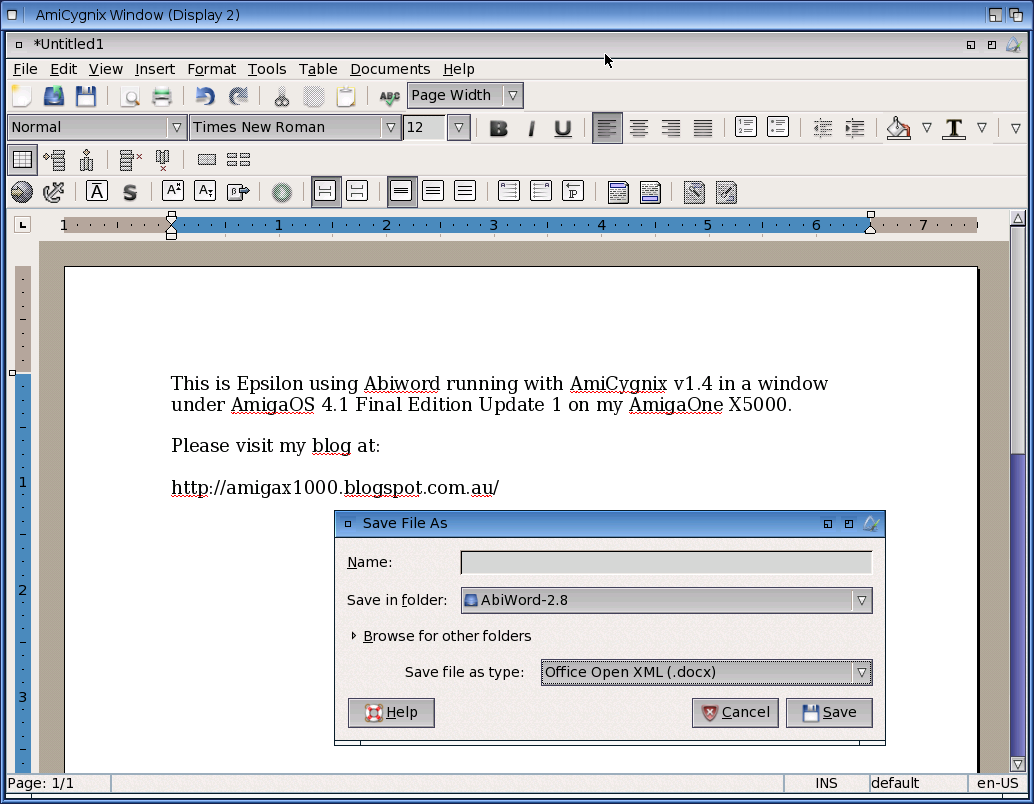This screenshot has height=804, width=1034.
Task: Run the ABC spell check icon
Action: (x=389, y=97)
